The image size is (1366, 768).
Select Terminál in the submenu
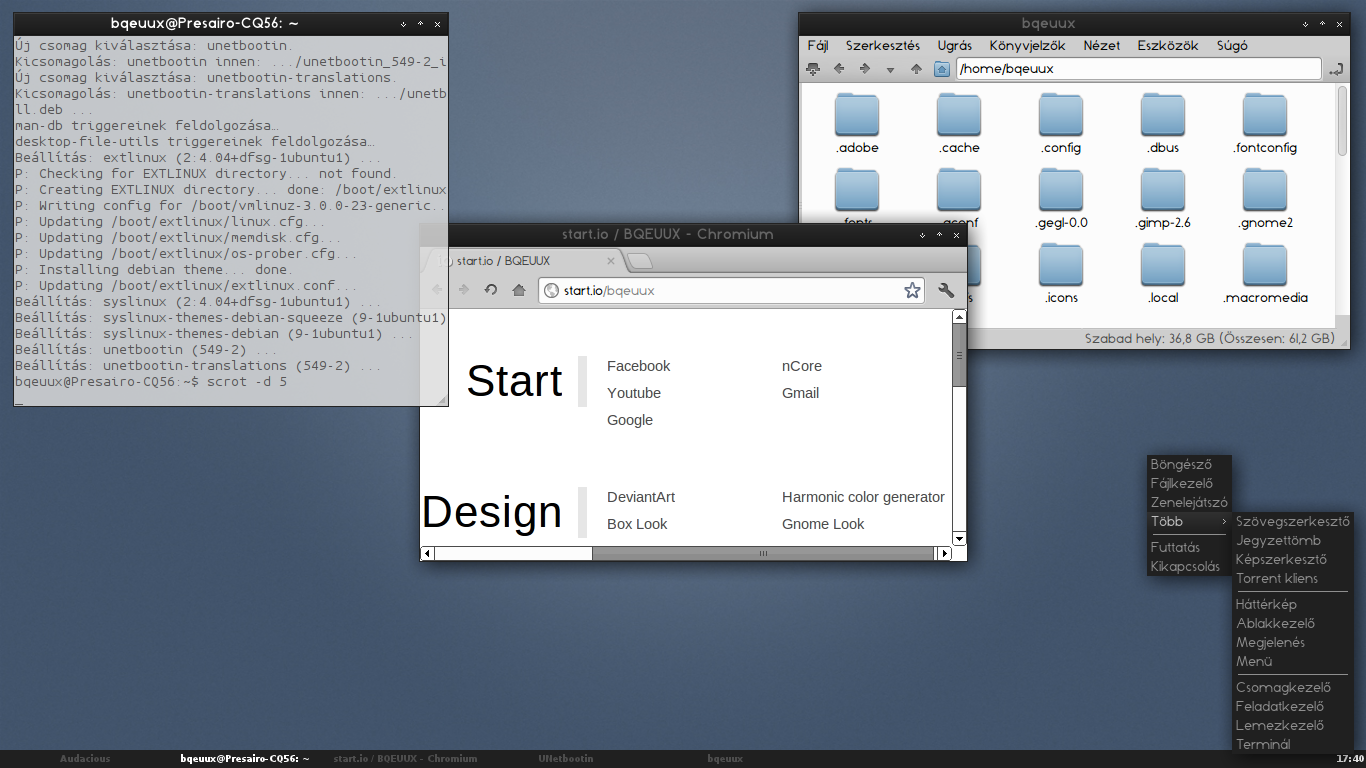(x=1293, y=744)
